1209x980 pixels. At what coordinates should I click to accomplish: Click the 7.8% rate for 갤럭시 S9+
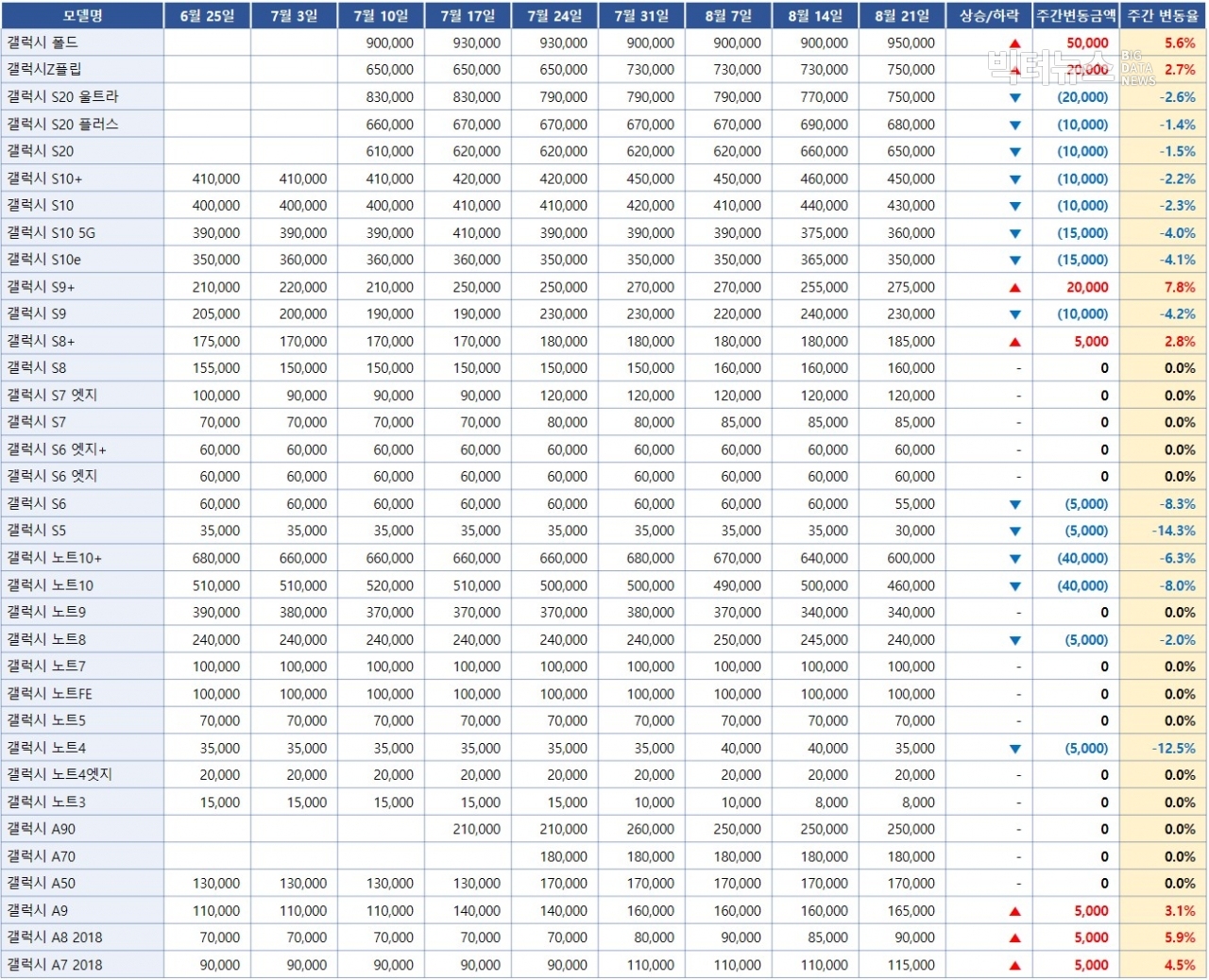click(x=1180, y=288)
